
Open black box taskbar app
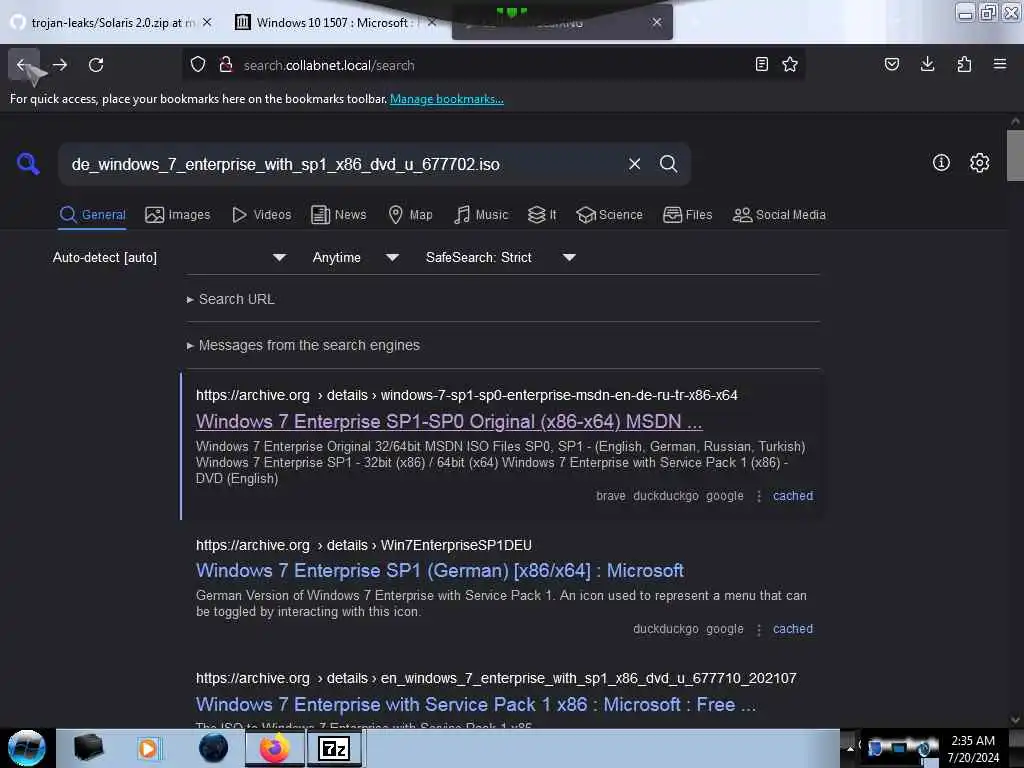[x=88, y=748]
